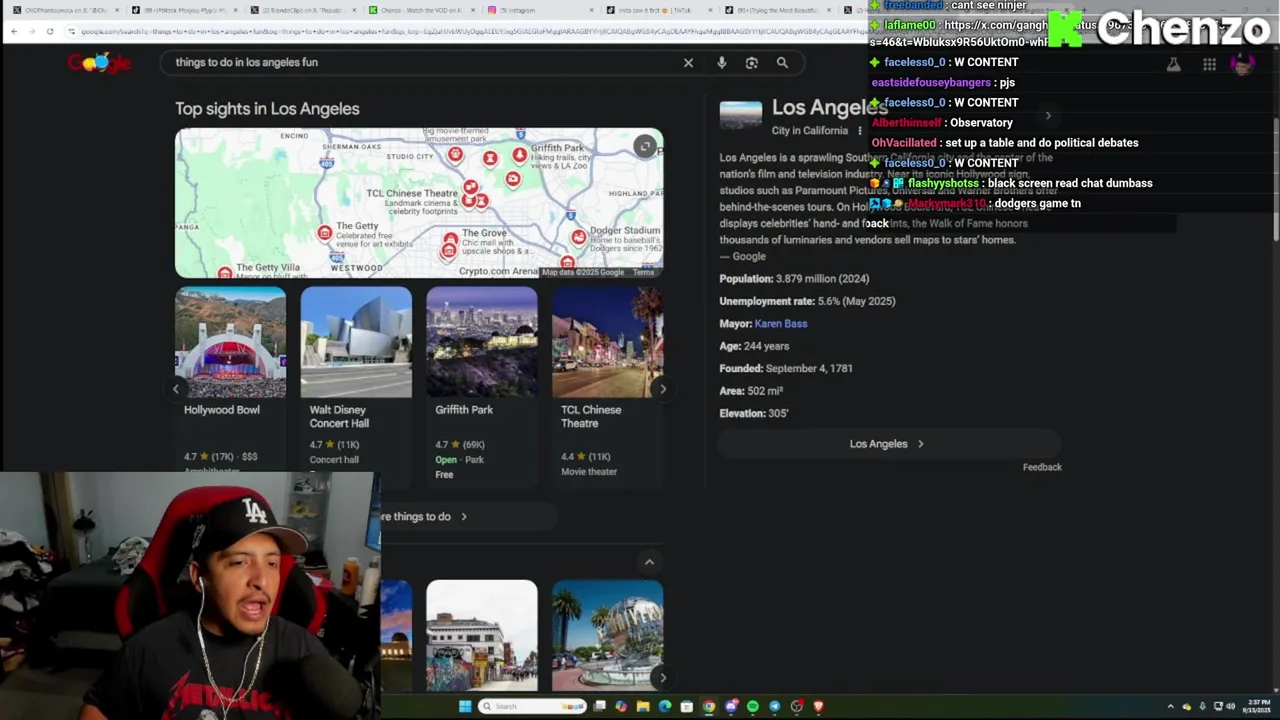The height and width of the screenshot is (720, 1280).
Task: Open Google Lens image search icon
Action: (x=751, y=63)
